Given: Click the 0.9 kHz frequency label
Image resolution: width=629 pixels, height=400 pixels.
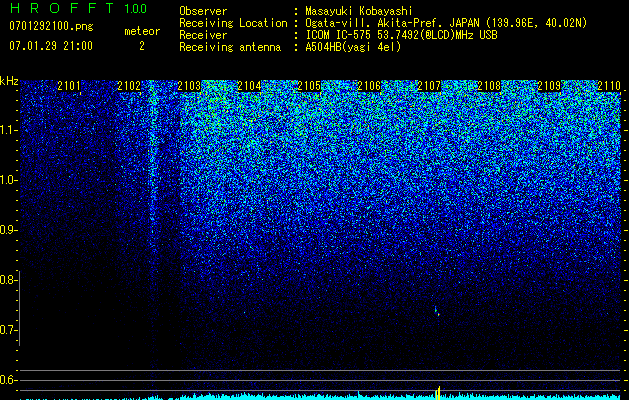Looking at the screenshot, I should pos(8,230).
